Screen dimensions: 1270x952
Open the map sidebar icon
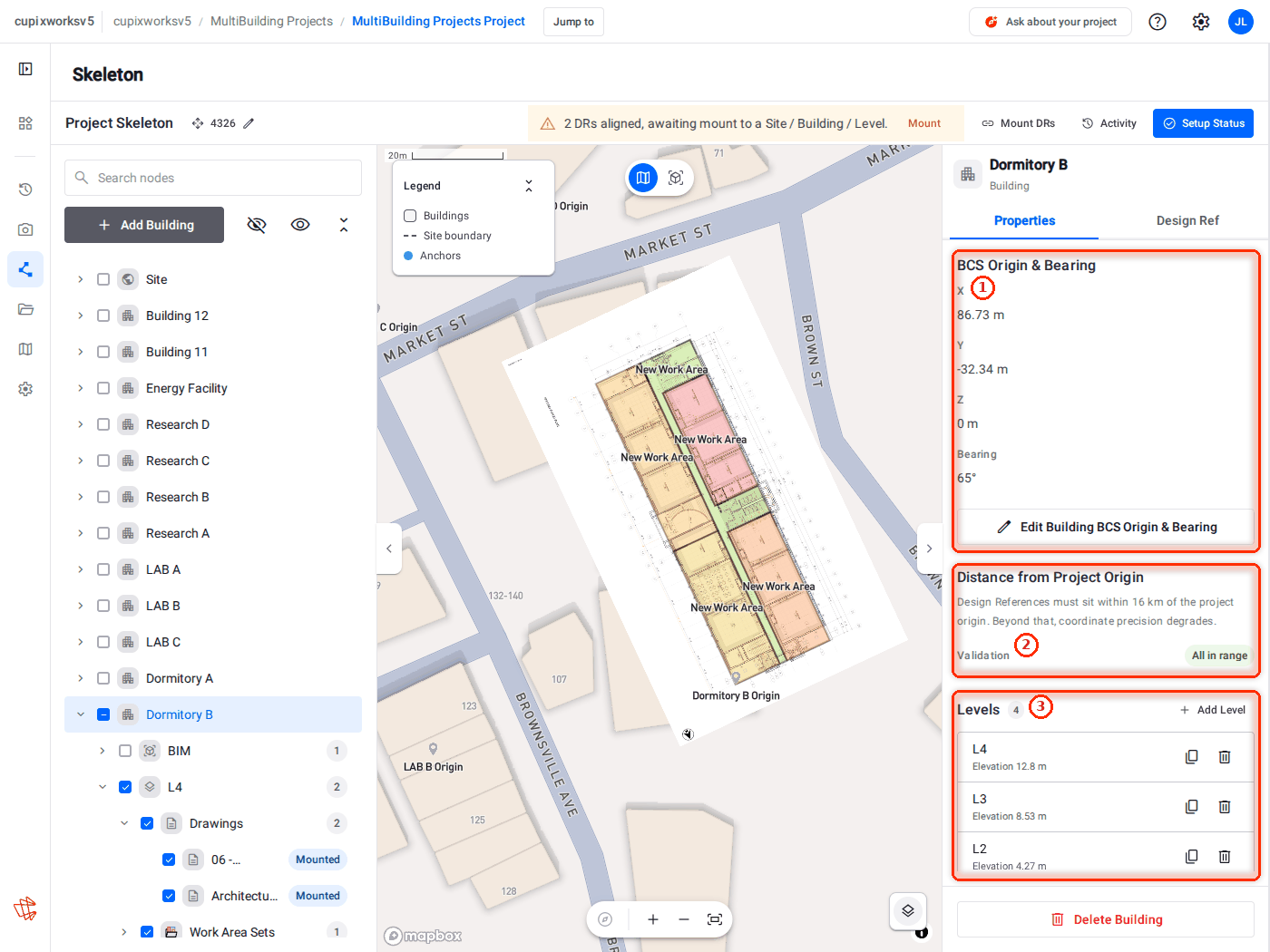(x=25, y=349)
